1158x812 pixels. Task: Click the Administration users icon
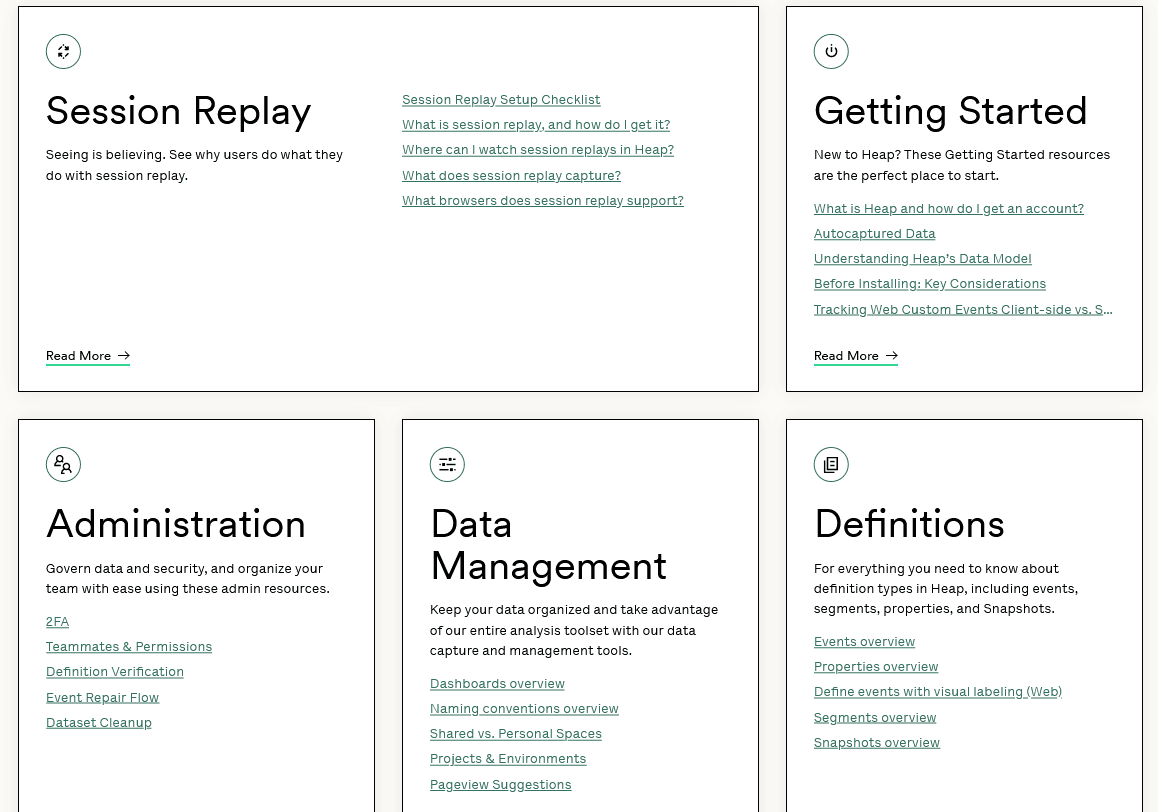(63, 465)
